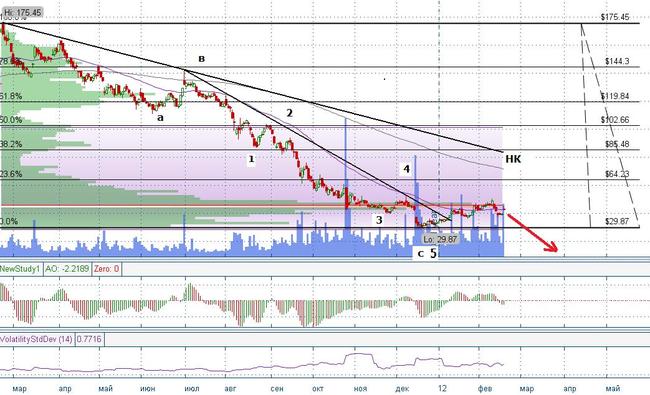This screenshot has width=650, height=395.
Task: Click the окт month marker on time axis
Action: [x=318, y=388]
